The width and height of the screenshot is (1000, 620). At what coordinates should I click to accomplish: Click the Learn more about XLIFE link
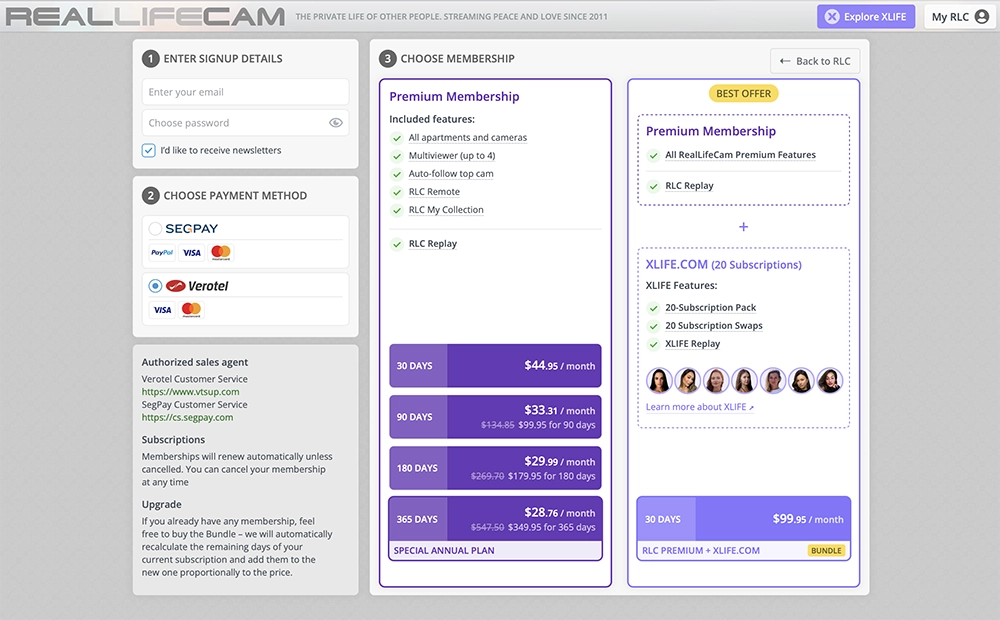coord(700,407)
